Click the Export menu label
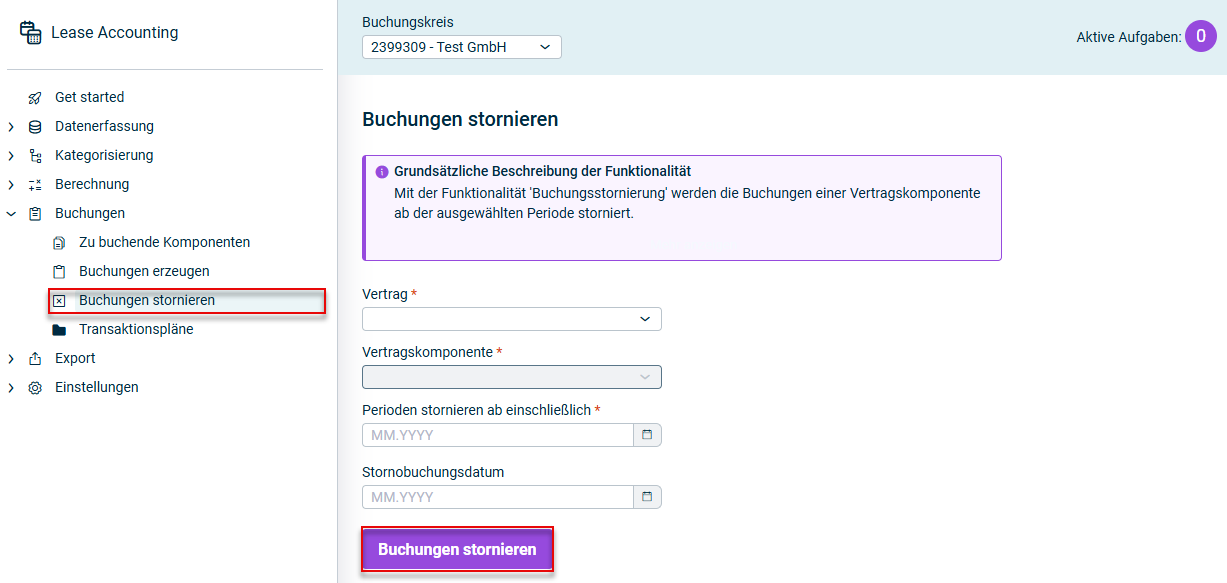 75,358
